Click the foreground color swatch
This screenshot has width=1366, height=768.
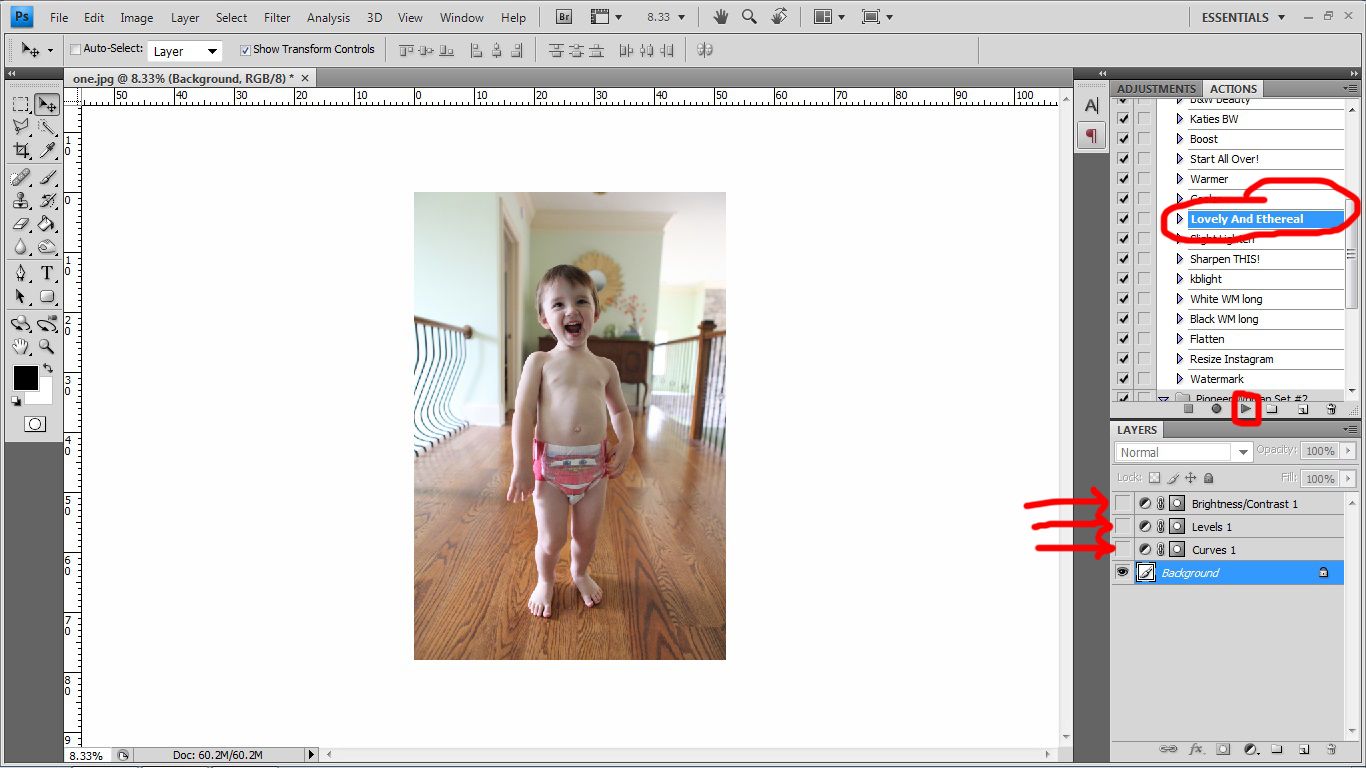(24, 378)
